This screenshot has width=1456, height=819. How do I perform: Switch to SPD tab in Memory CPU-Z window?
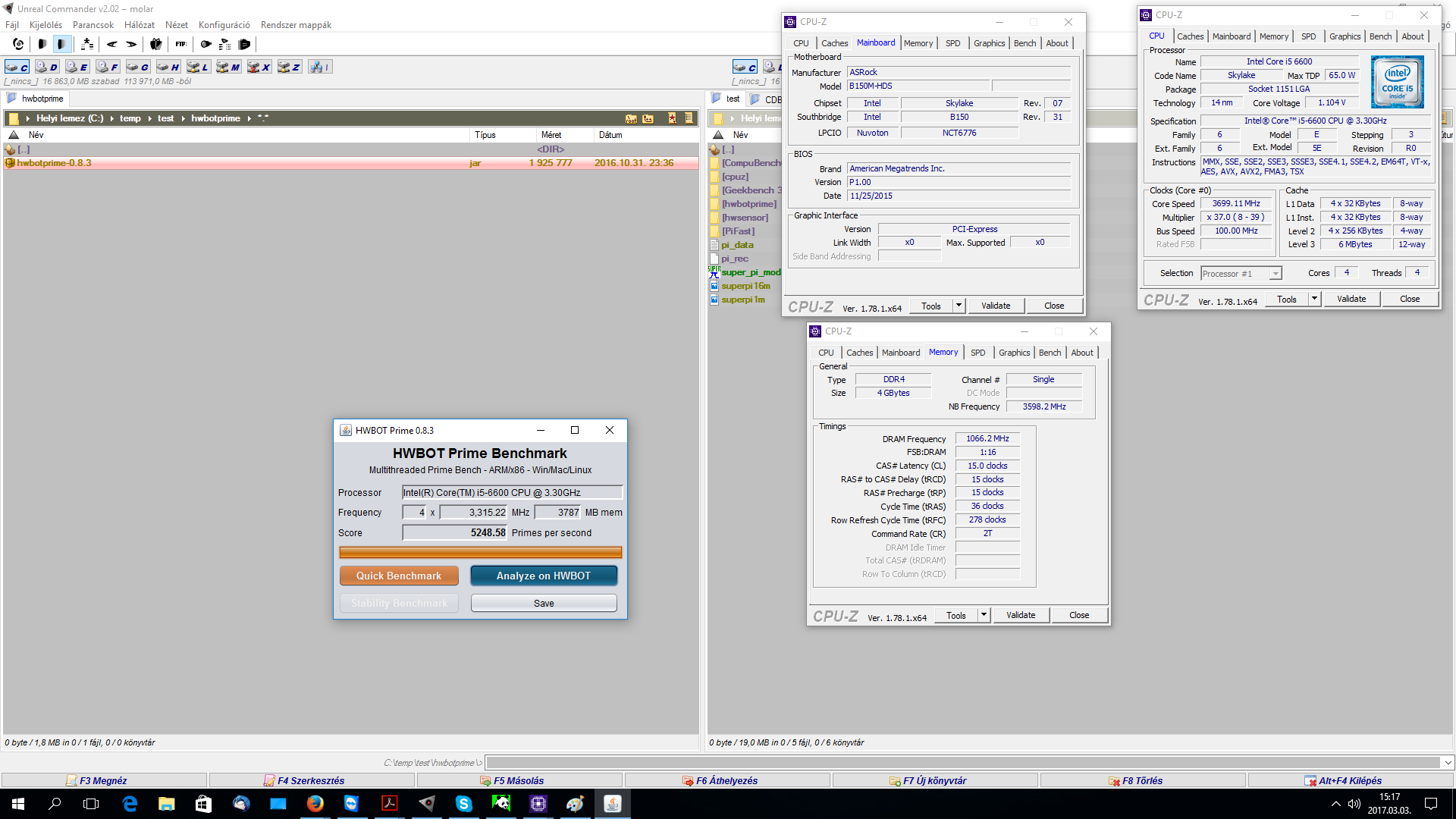point(977,353)
